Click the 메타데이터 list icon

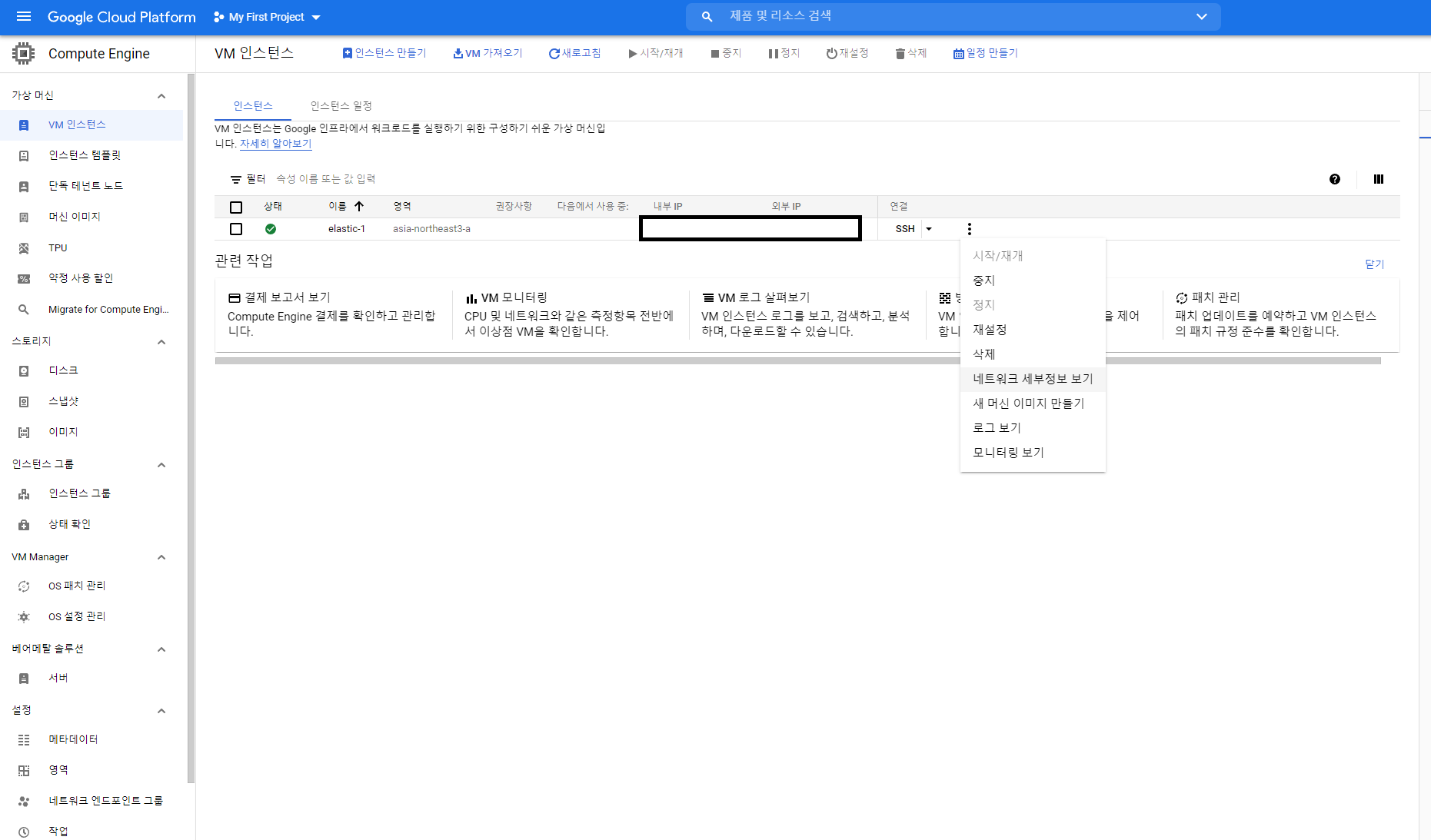click(24, 740)
